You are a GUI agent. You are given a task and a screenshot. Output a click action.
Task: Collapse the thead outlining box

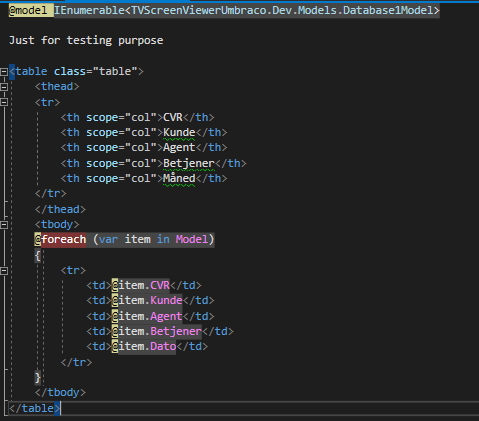coord(4,87)
